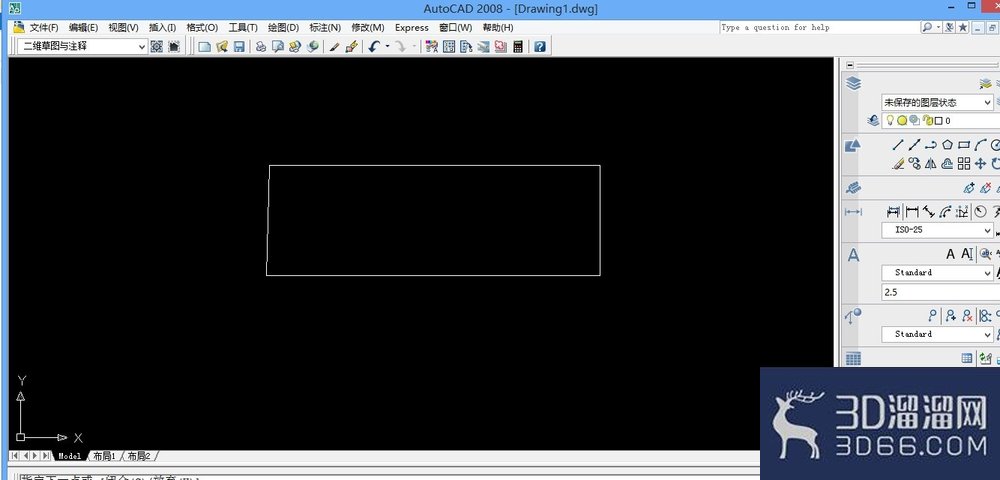Image resolution: width=1000 pixels, height=480 pixels.
Task: Click the Tool Palettes icon in the toolbar
Action: tap(466, 47)
